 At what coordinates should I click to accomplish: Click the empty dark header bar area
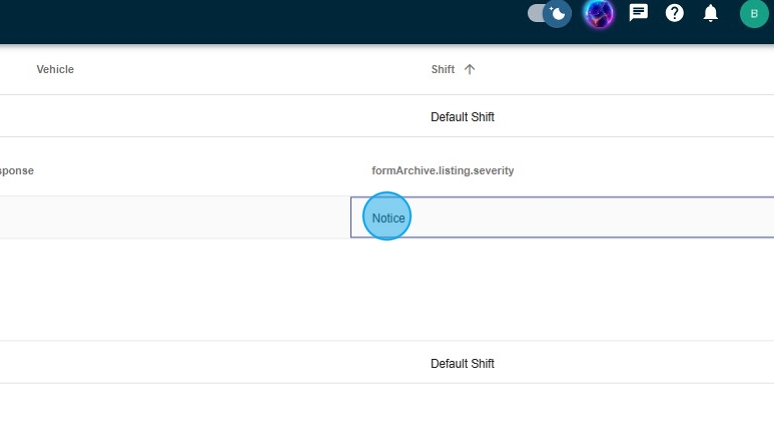coord(250,20)
